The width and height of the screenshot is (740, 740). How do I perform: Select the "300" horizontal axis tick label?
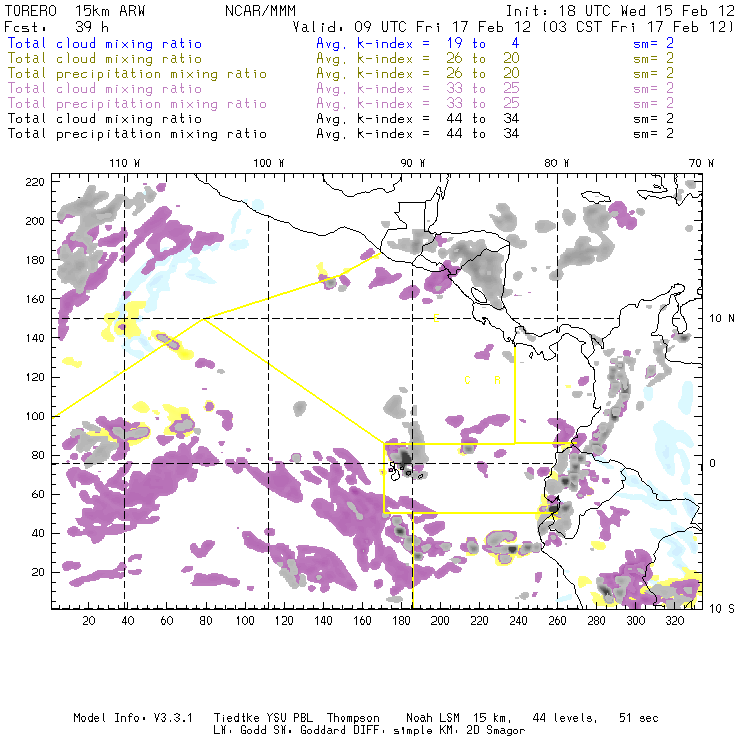(635, 621)
